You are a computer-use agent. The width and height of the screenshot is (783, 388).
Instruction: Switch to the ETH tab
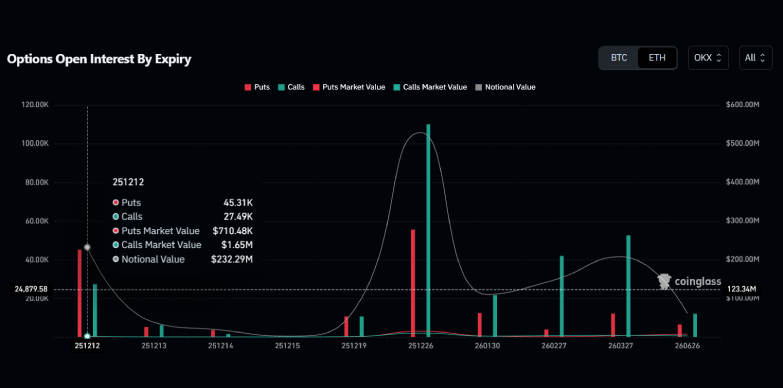coord(657,58)
